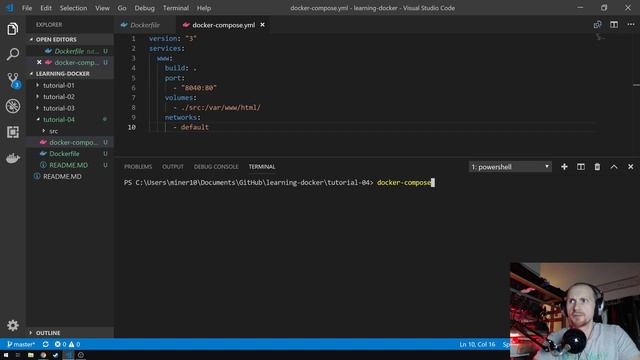
Task: Collapse the Open Editors section
Action: 70,39
